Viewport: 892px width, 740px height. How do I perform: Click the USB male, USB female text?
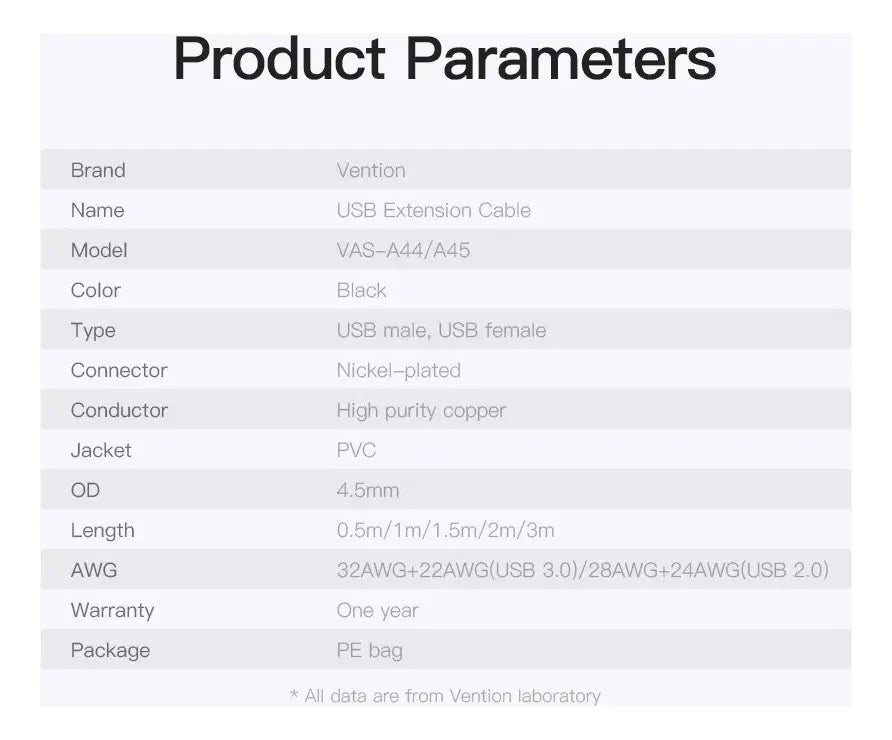(x=441, y=330)
